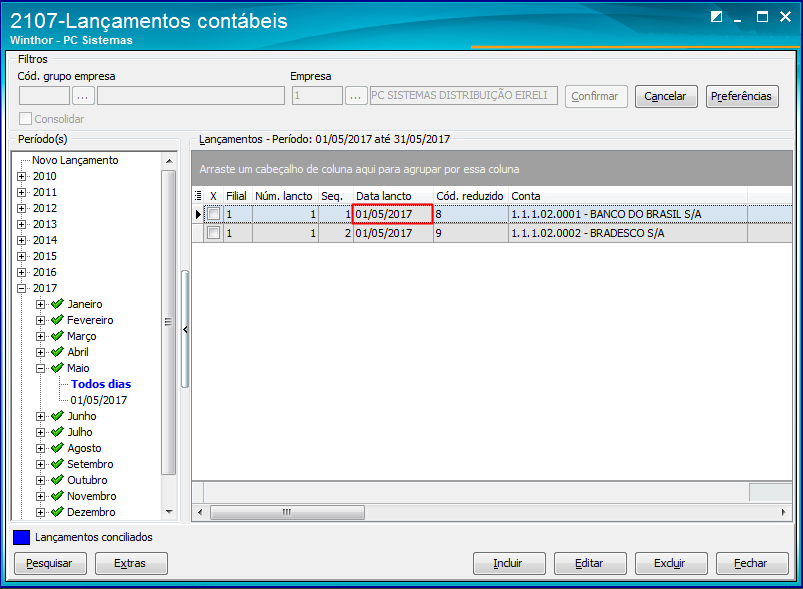Click the Excluir button
Image resolution: width=803 pixels, height=589 pixels.
pyautogui.click(x=671, y=563)
